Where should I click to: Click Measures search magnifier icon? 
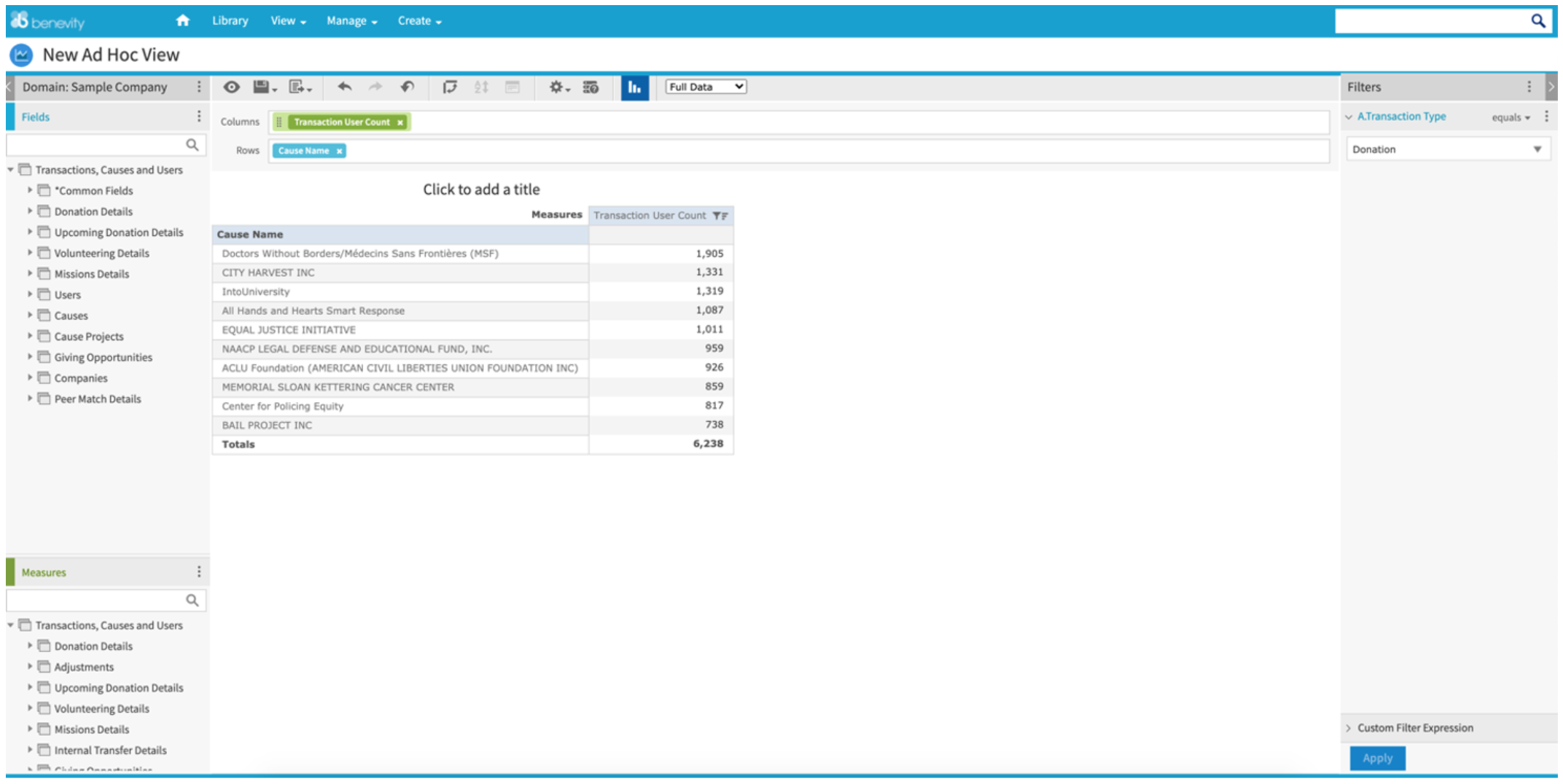click(192, 600)
